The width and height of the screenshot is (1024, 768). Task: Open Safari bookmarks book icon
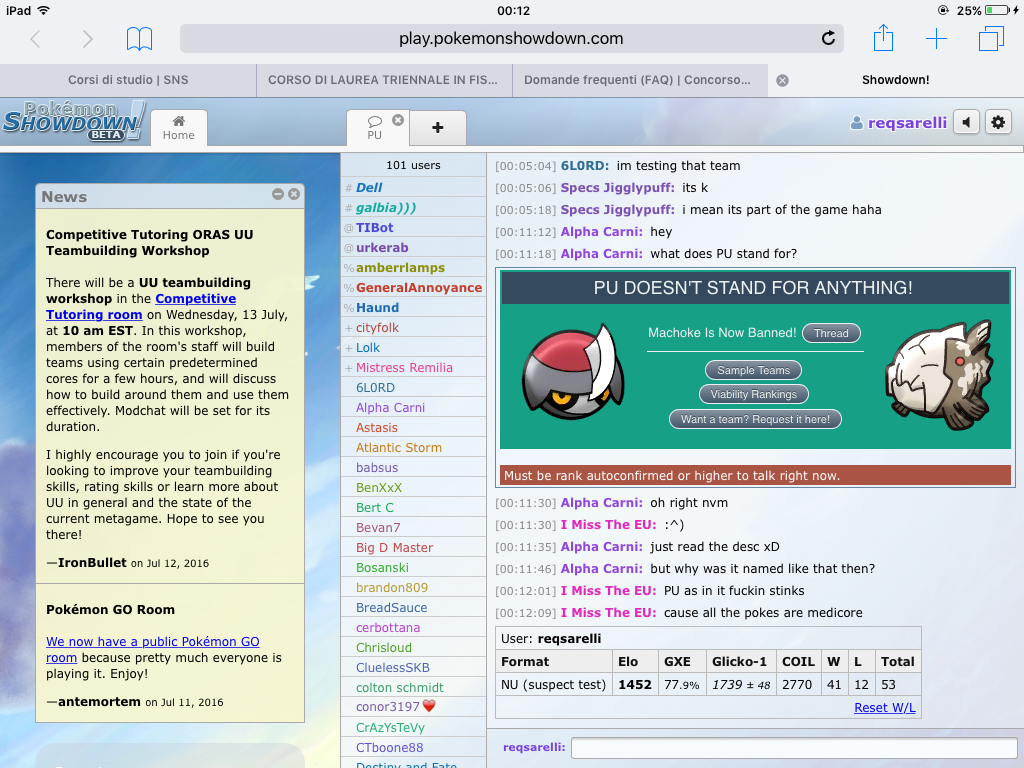pyautogui.click(x=139, y=39)
